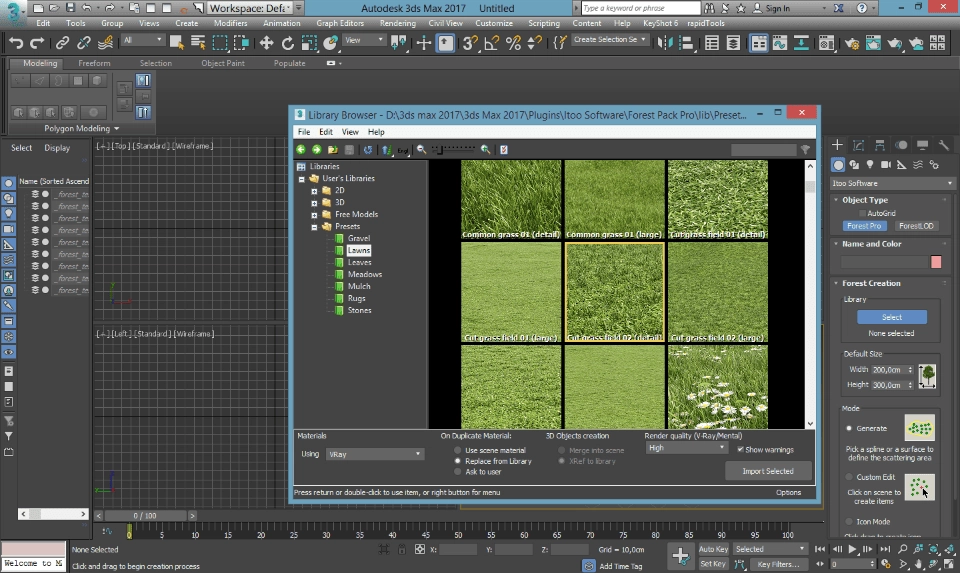Expand the Free Models folder in tree
Viewport: 960px width, 573px height.
(314, 215)
